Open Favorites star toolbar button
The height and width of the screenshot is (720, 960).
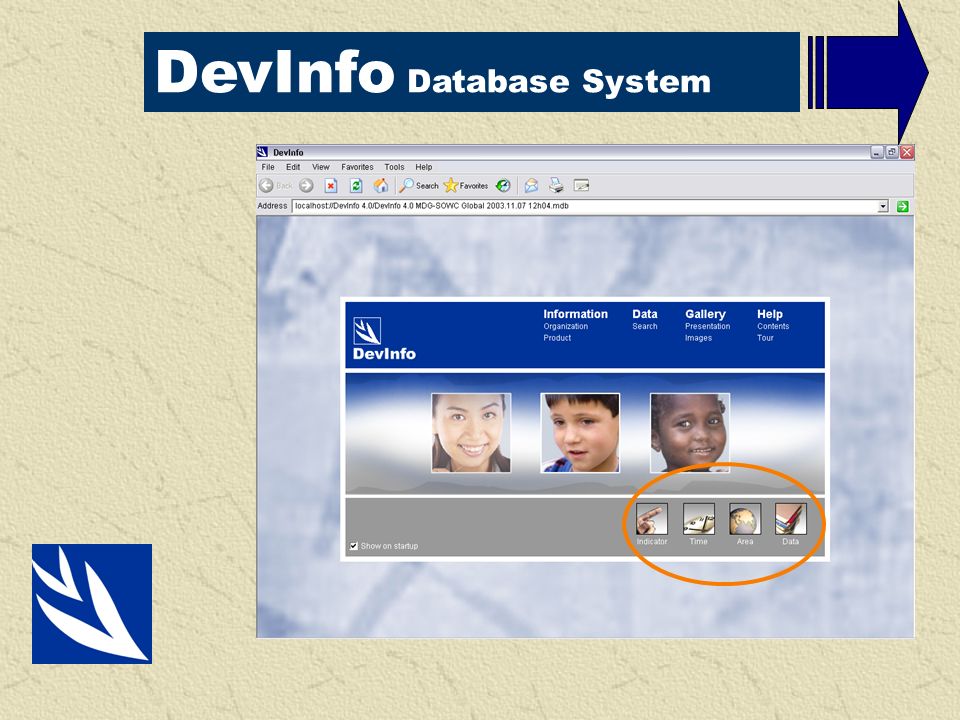[x=465, y=186]
